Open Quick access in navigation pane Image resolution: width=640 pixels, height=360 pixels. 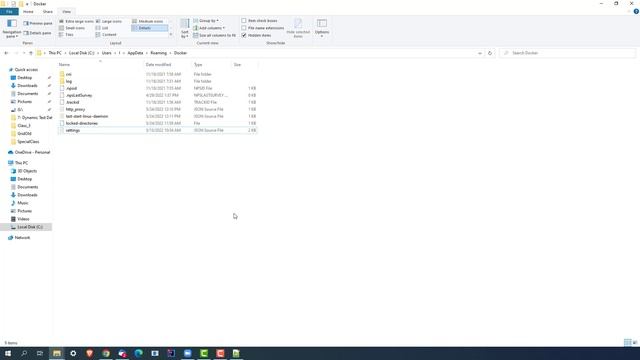point(26,70)
